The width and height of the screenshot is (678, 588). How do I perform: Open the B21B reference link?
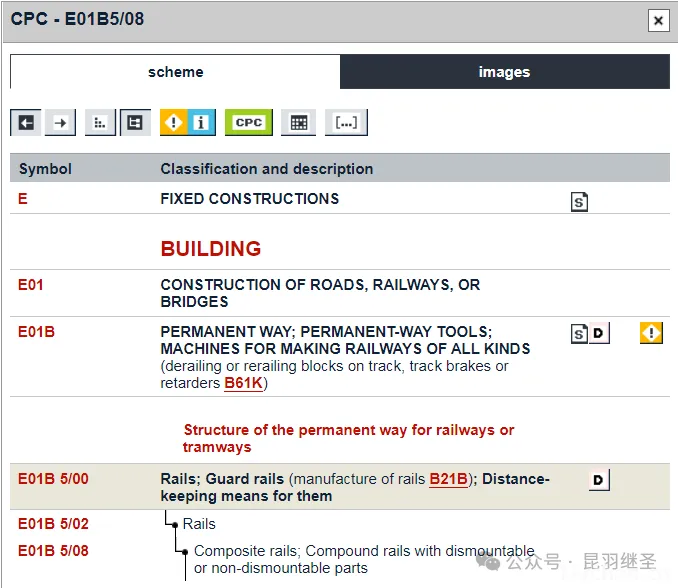point(449,479)
